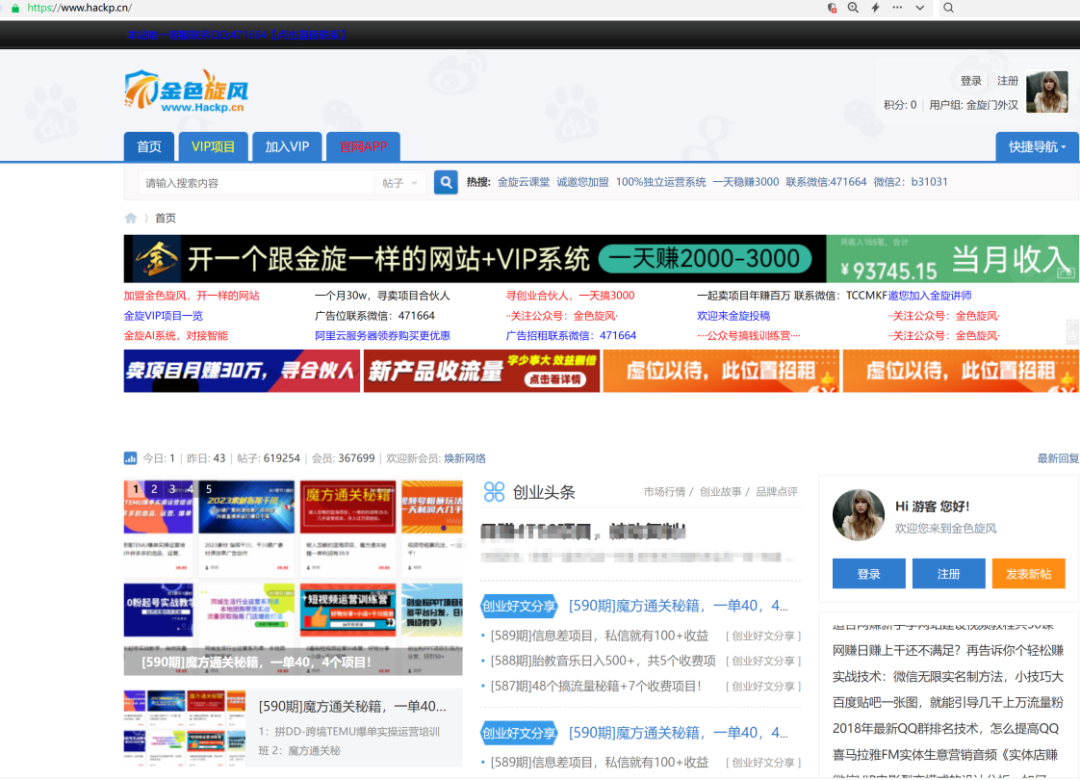Open the 市场行情 category link
The image size is (1080, 780).
tap(664, 492)
